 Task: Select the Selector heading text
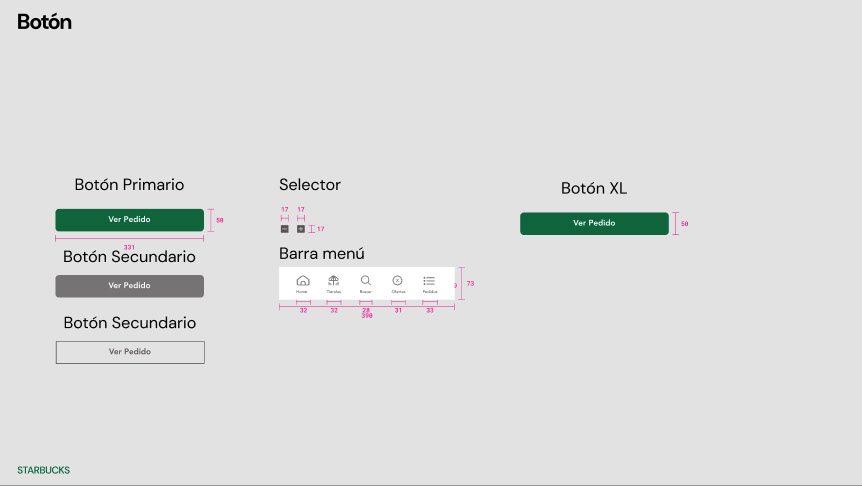(309, 185)
